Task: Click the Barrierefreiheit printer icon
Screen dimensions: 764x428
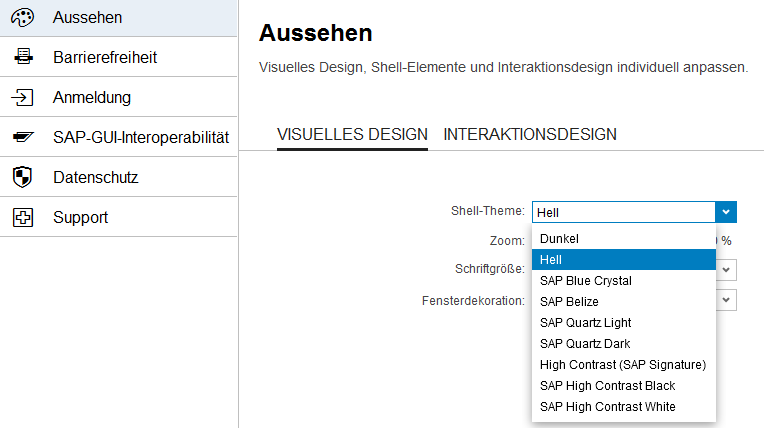Action: tap(22, 58)
